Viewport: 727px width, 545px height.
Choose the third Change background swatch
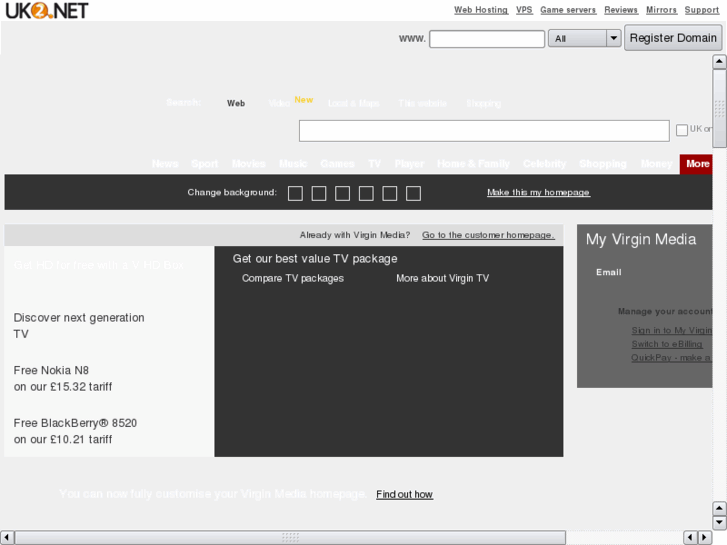pos(342,193)
